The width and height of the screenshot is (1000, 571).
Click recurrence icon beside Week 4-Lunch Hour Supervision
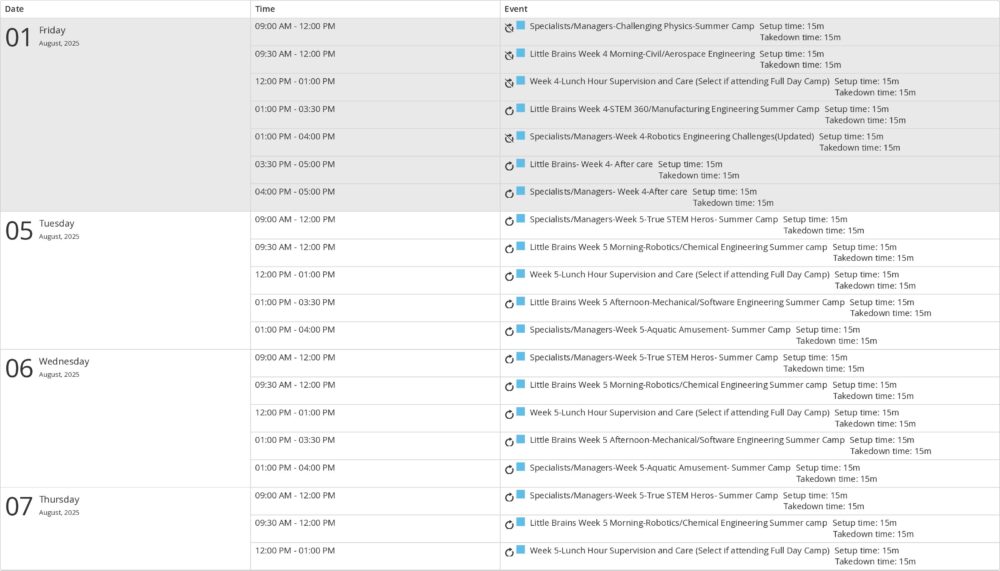(509, 83)
